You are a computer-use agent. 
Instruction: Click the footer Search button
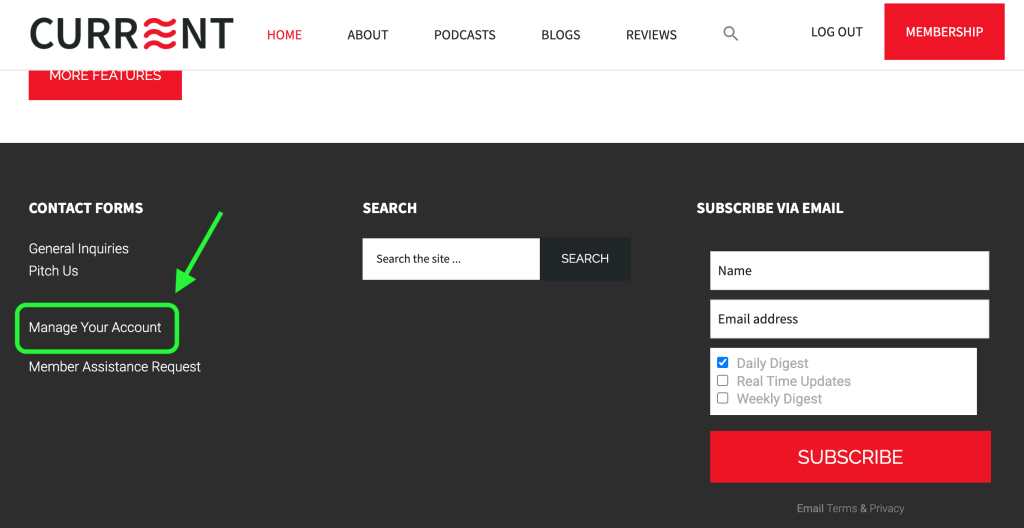click(x=585, y=259)
